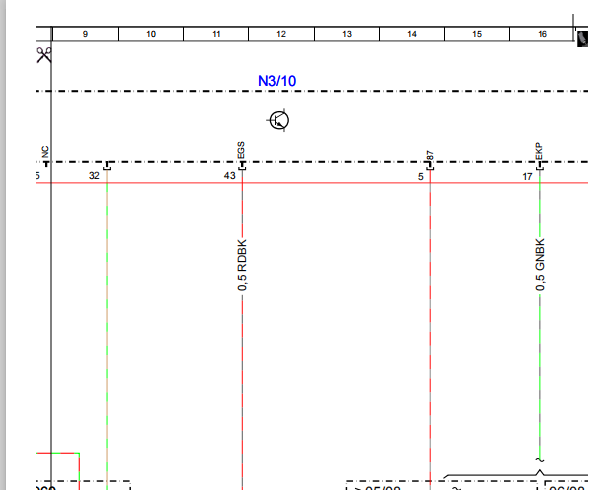Click column header 13
This screenshot has width=602, height=490.
(x=347, y=34)
